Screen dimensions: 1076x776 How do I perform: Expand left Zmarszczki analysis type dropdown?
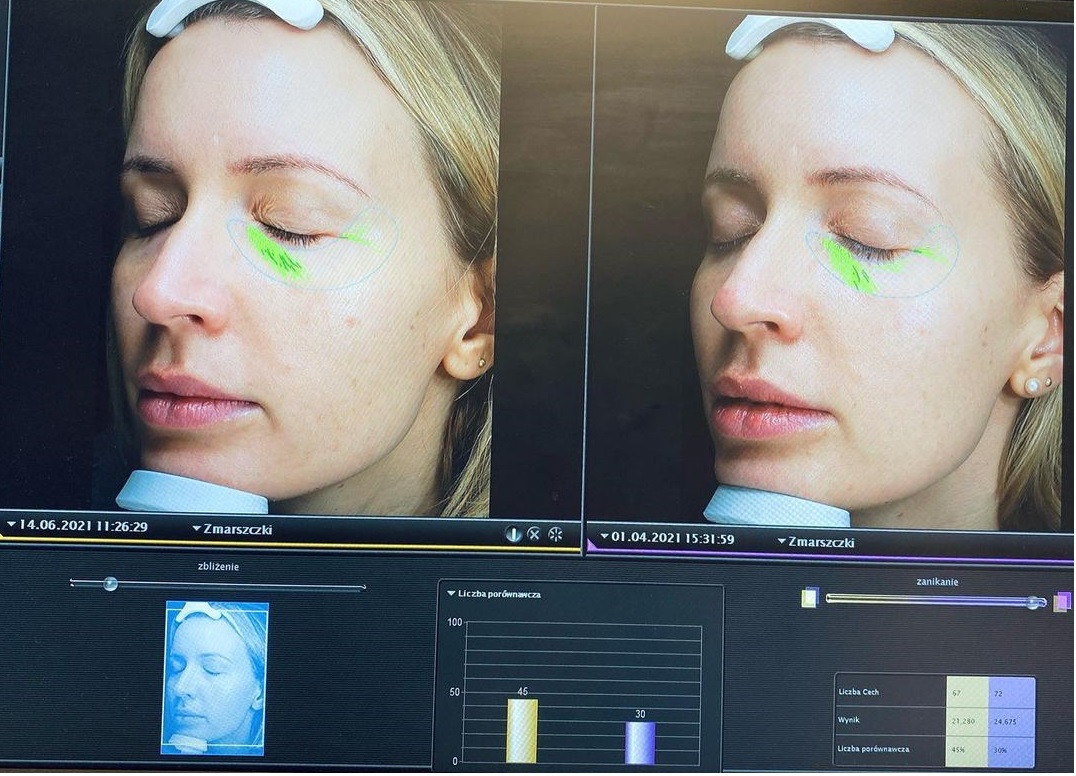click(231, 529)
